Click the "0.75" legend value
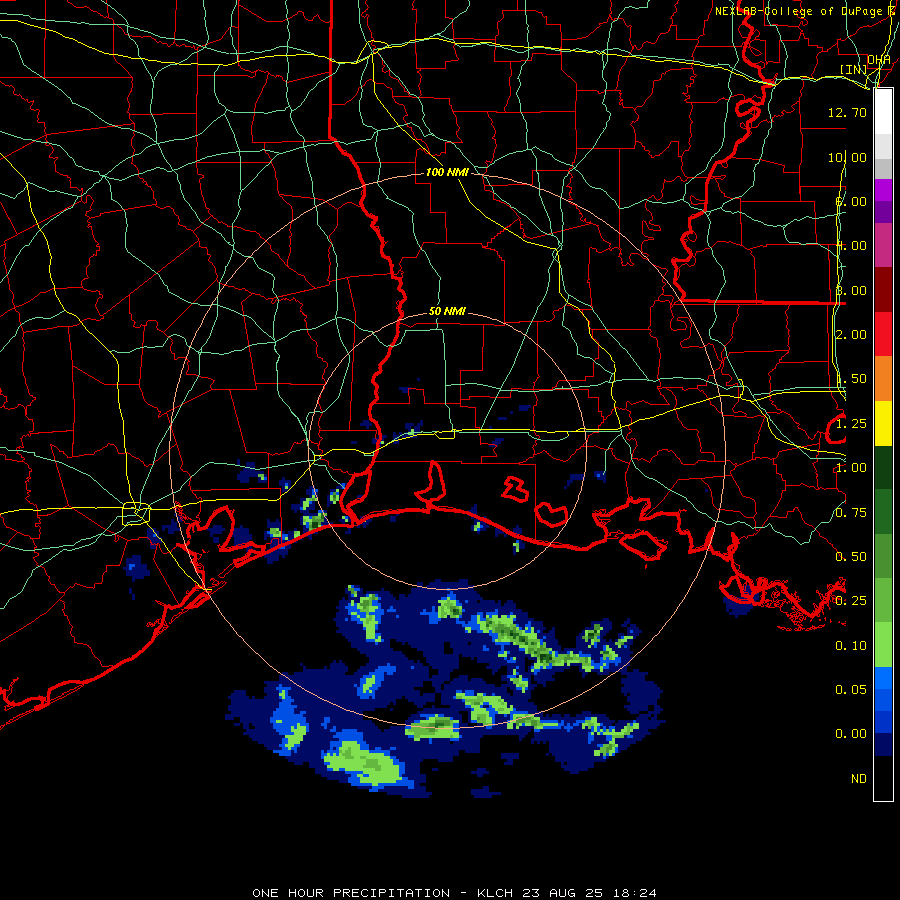900x900 pixels. [851, 513]
